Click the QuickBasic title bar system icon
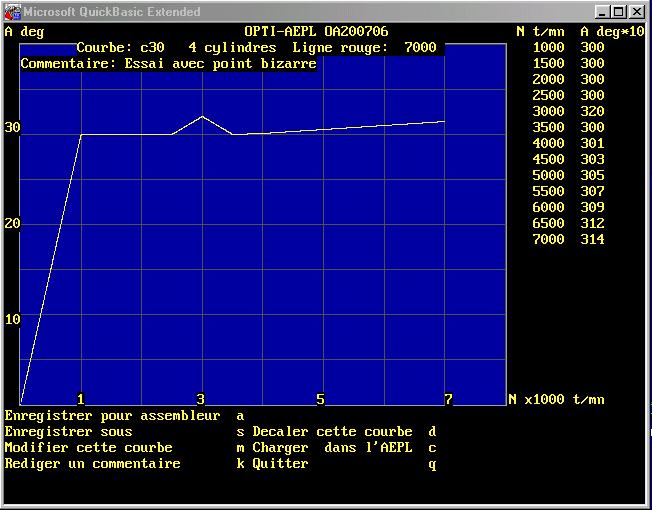Viewport: 652px width, 510px height. pyautogui.click(x=12, y=12)
